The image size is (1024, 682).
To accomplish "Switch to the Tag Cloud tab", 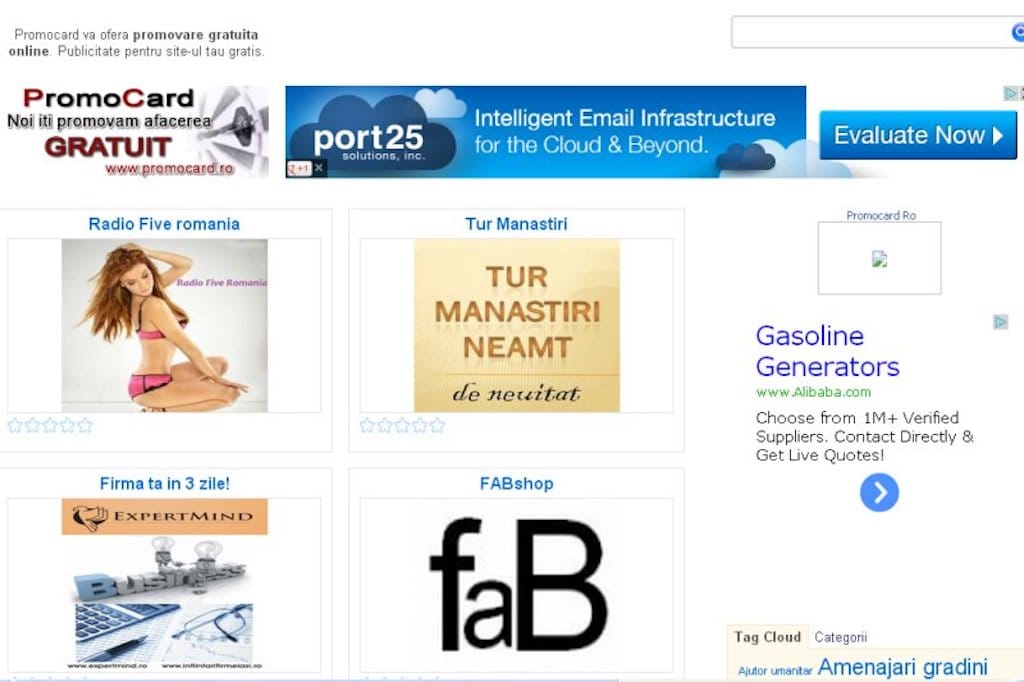I will [767, 637].
